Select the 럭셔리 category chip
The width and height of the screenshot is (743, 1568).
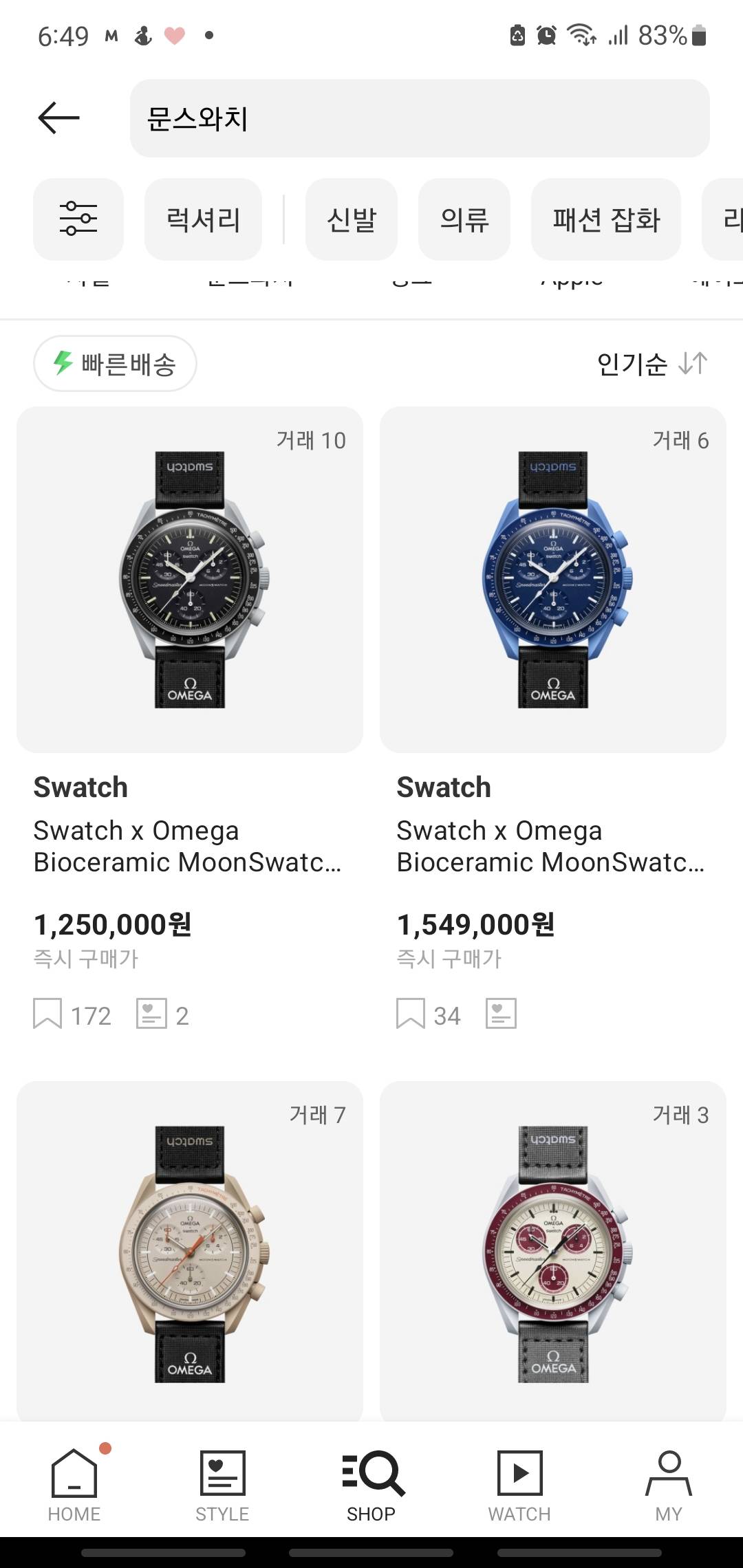203,219
